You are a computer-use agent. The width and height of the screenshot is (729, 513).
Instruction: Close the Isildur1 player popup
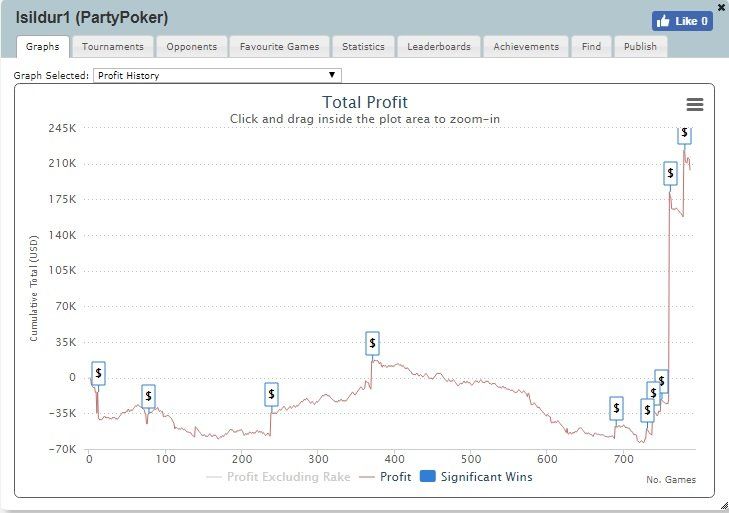coord(721,7)
